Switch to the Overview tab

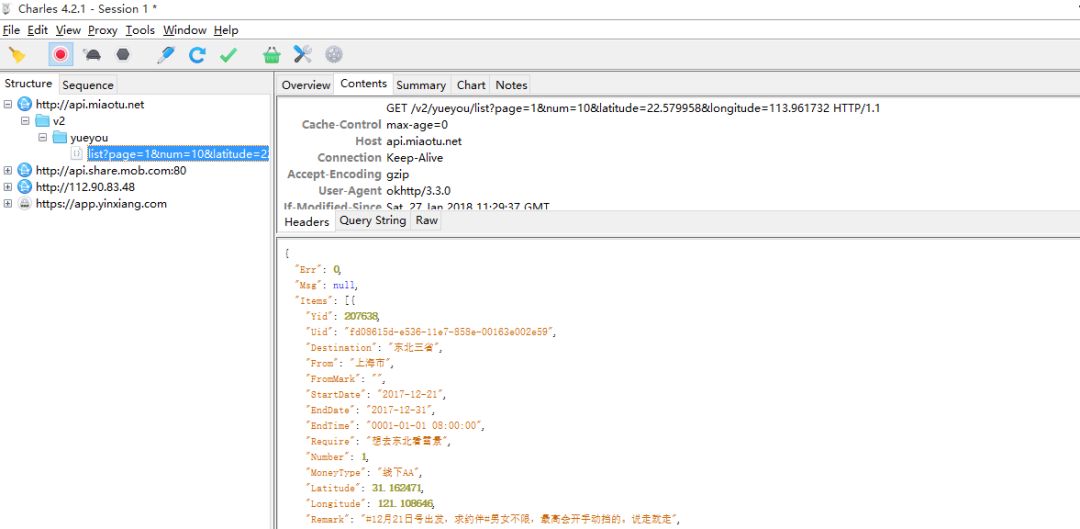coord(306,85)
